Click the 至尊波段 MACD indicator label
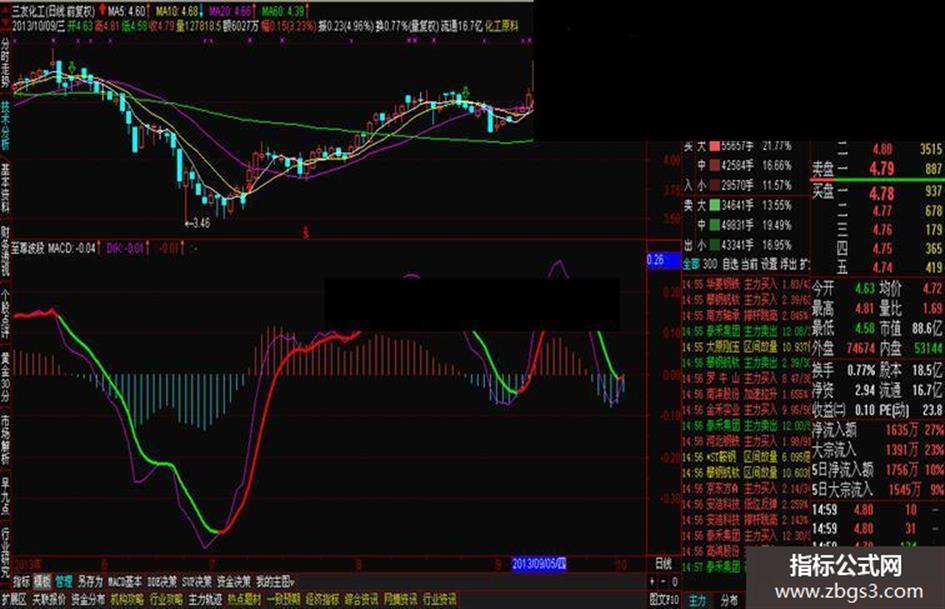This screenshot has height=609, width=945. (54, 248)
